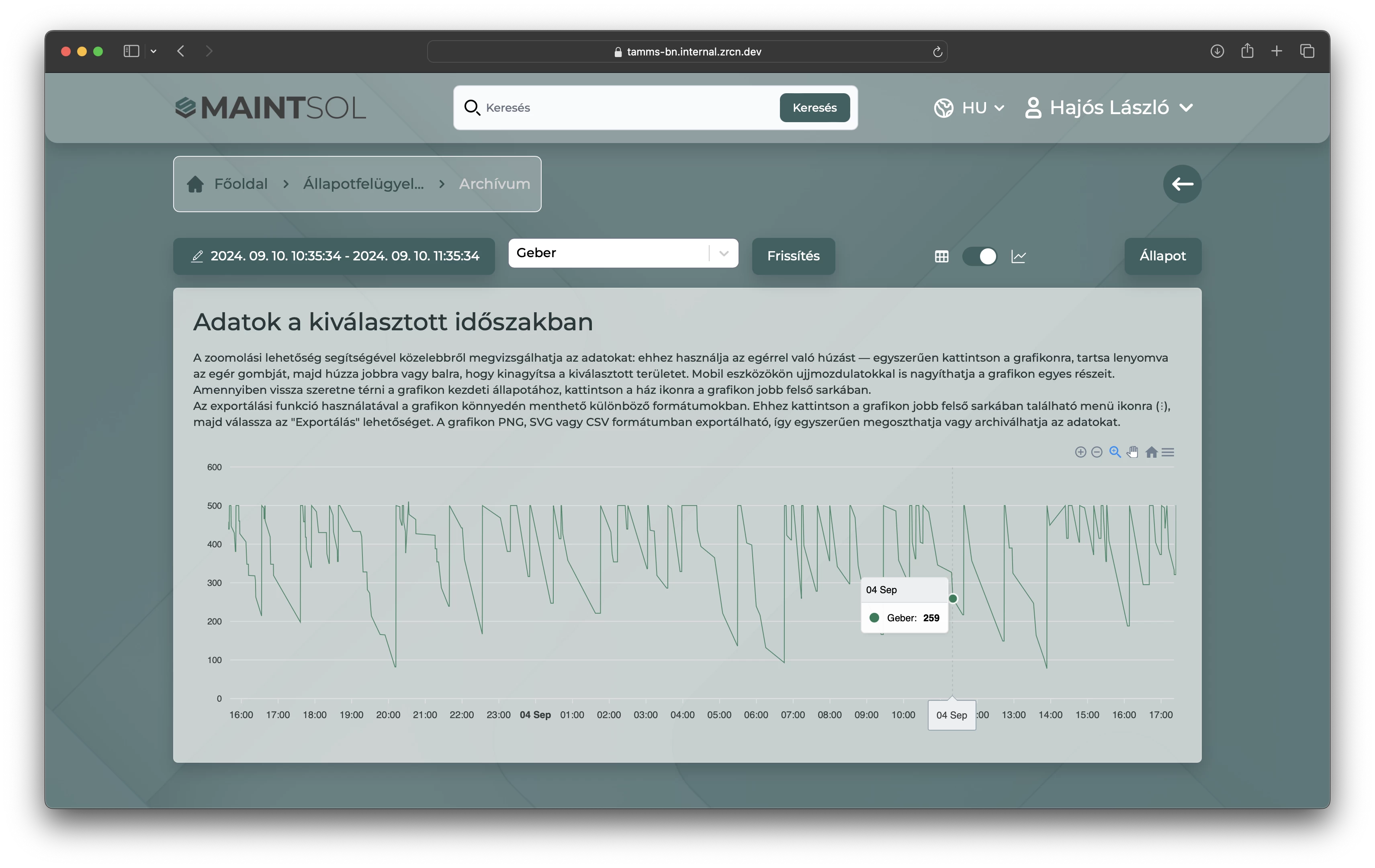Click the user profile icon
1375x868 pixels.
point(1032,107)
